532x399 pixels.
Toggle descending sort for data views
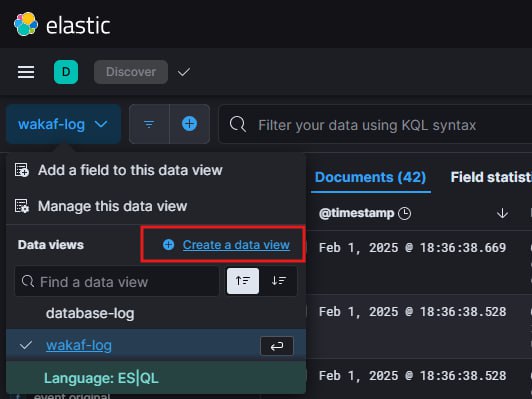pyautogui.click(x=279, y=281)
